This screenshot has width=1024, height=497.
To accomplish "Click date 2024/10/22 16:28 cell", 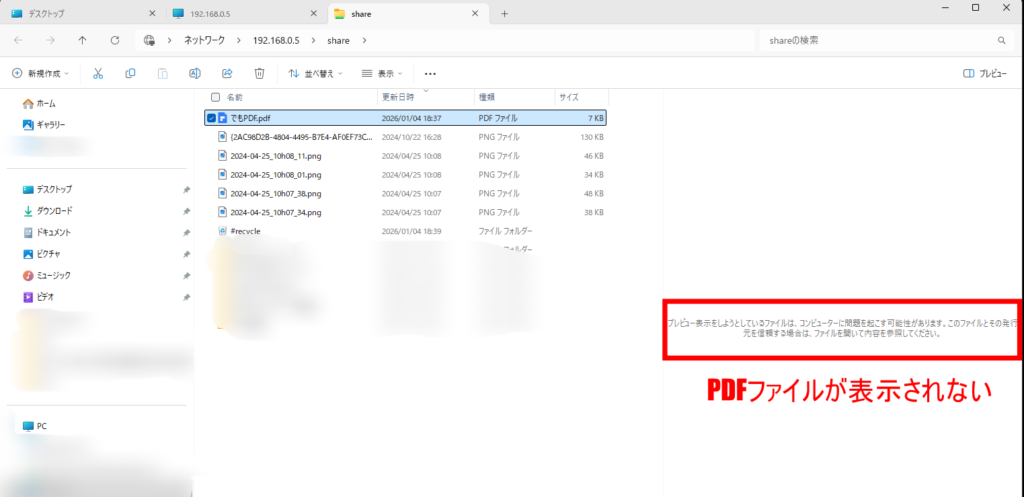I will pos(411,137).
